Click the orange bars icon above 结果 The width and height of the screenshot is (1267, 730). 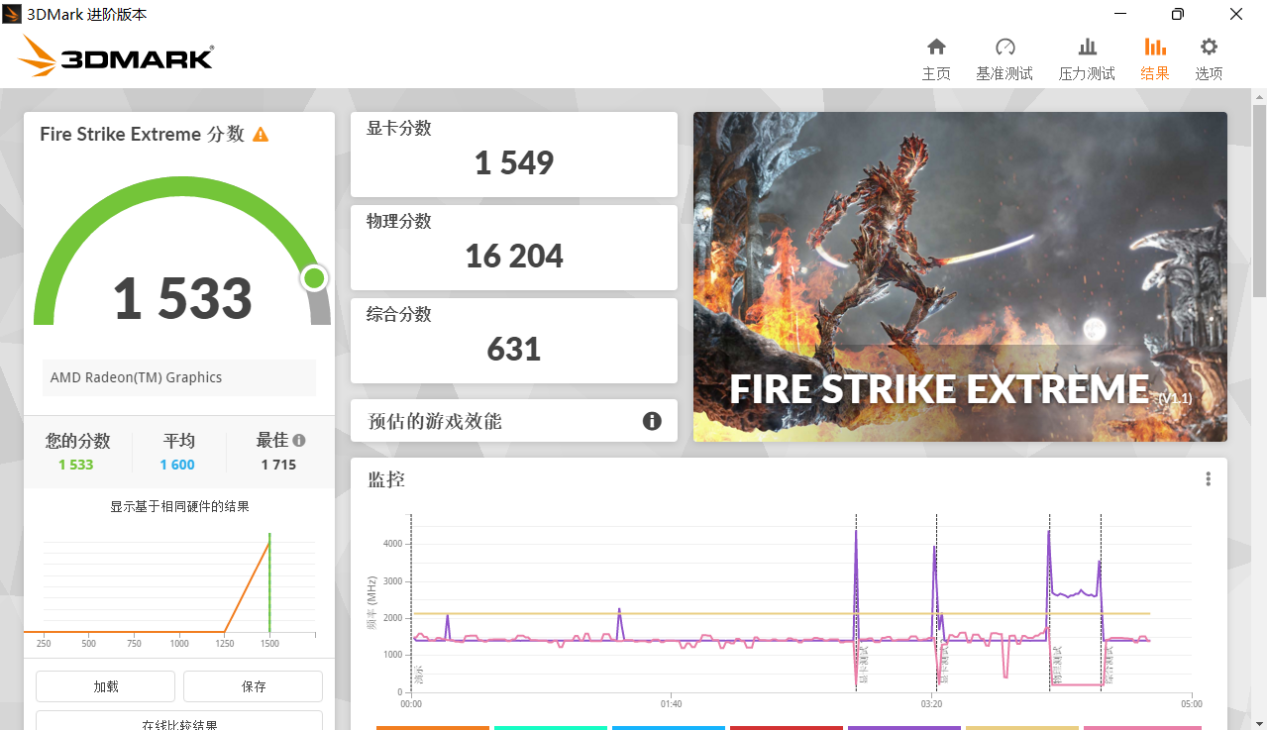coord(1155,47)
